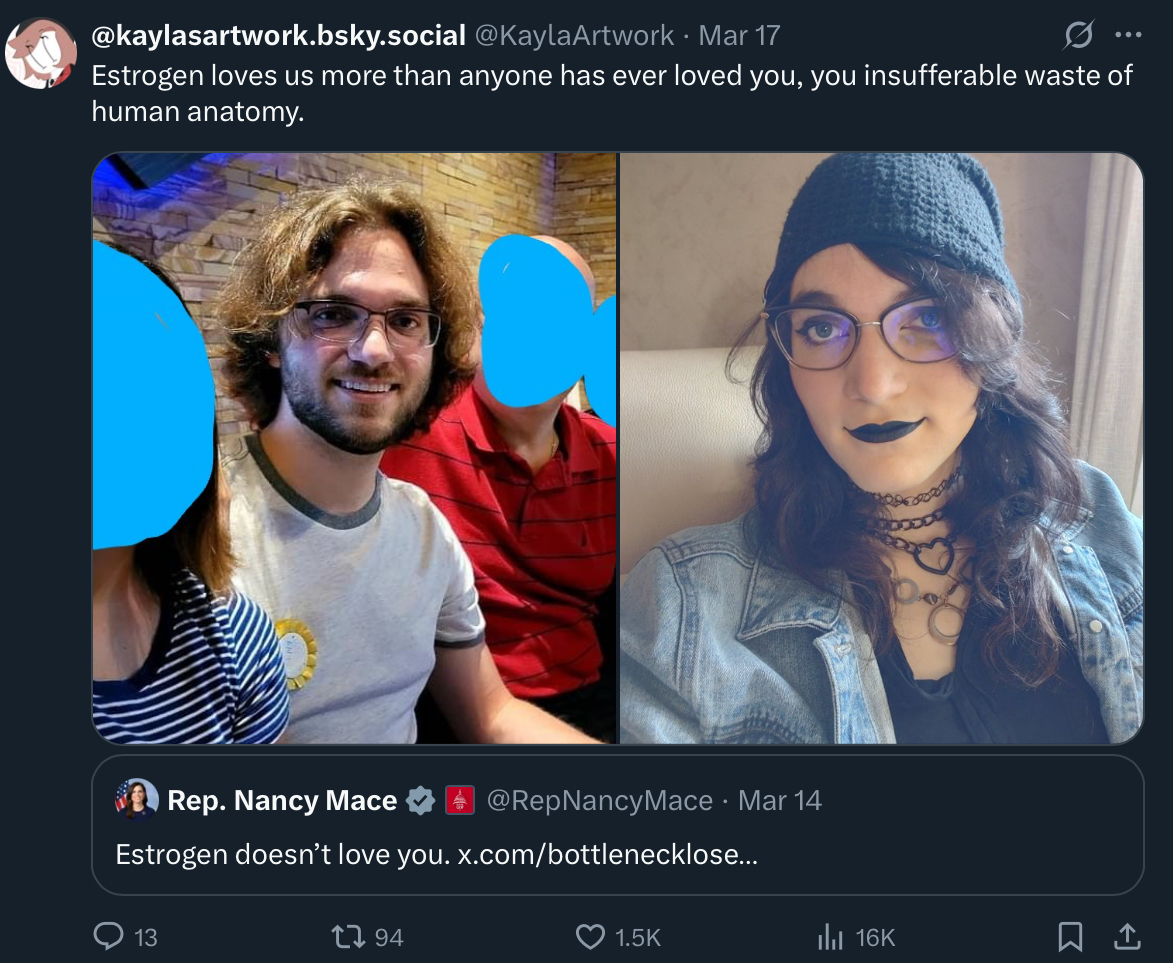The width and height of the screenshot is (1173, 963).
Task: Open the @kaylasartwork.bsky.social display name
Action: tap(278, 35)
